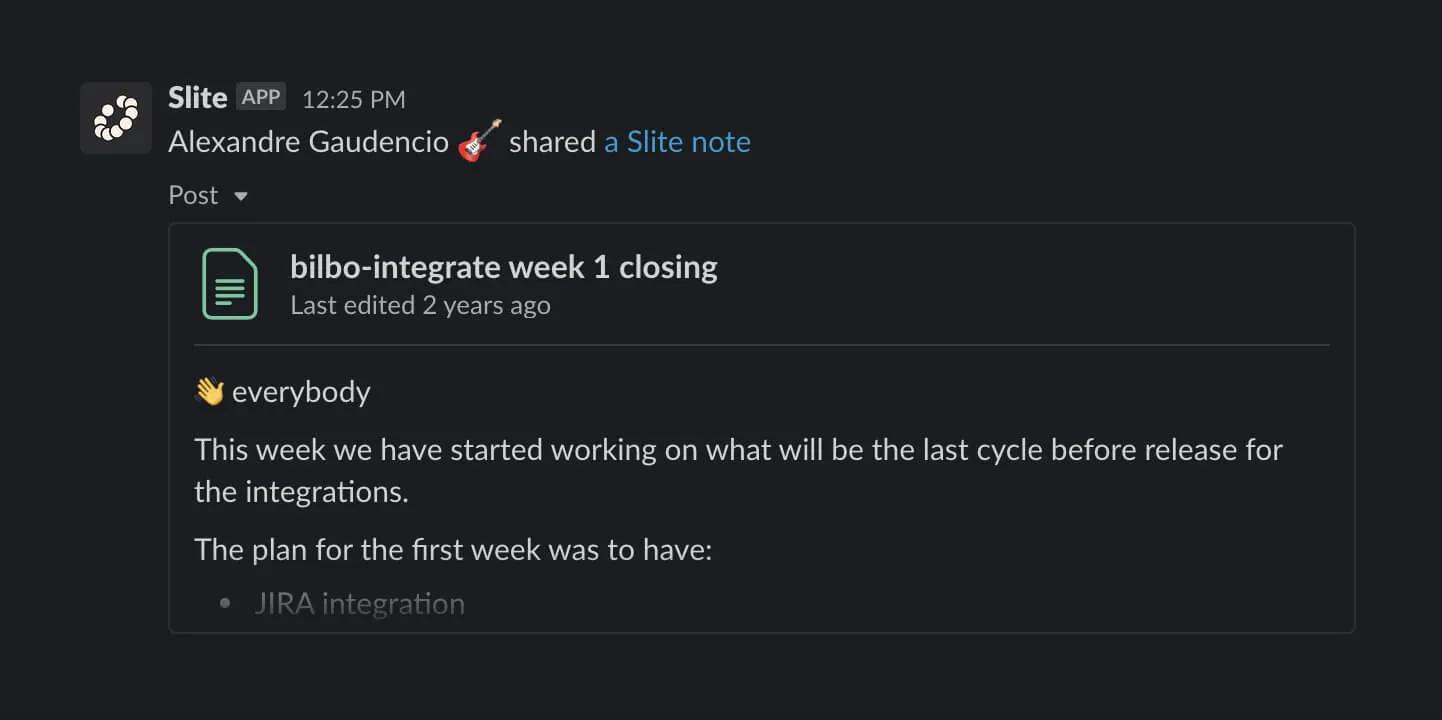The width and height of the screenshot is (1442, 720).
Task: Click the waving hand emoji in the note
Action: pos(208,390)
